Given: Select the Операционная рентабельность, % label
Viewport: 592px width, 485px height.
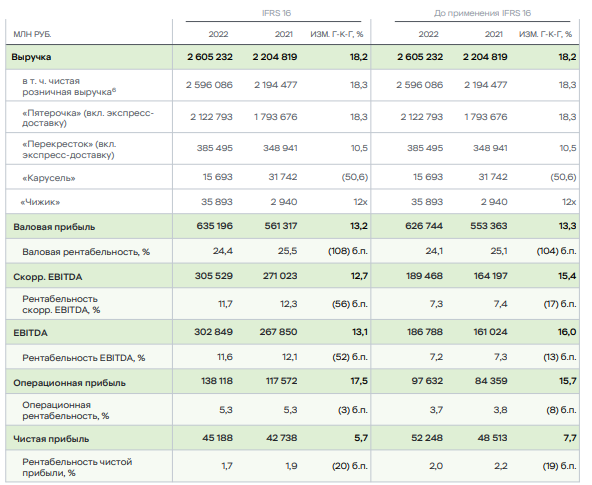Looking at the screenshot, I should point(66,410).
